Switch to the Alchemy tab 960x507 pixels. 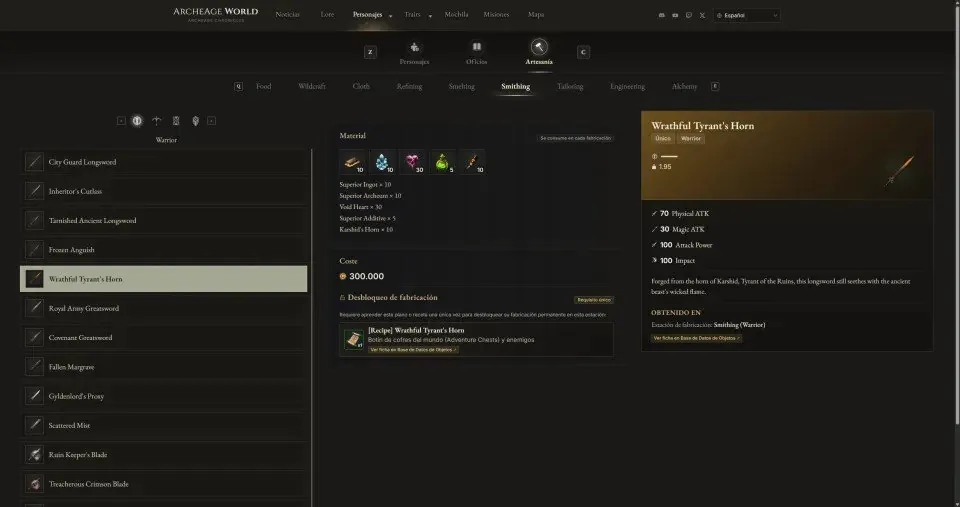pos(684,86)
